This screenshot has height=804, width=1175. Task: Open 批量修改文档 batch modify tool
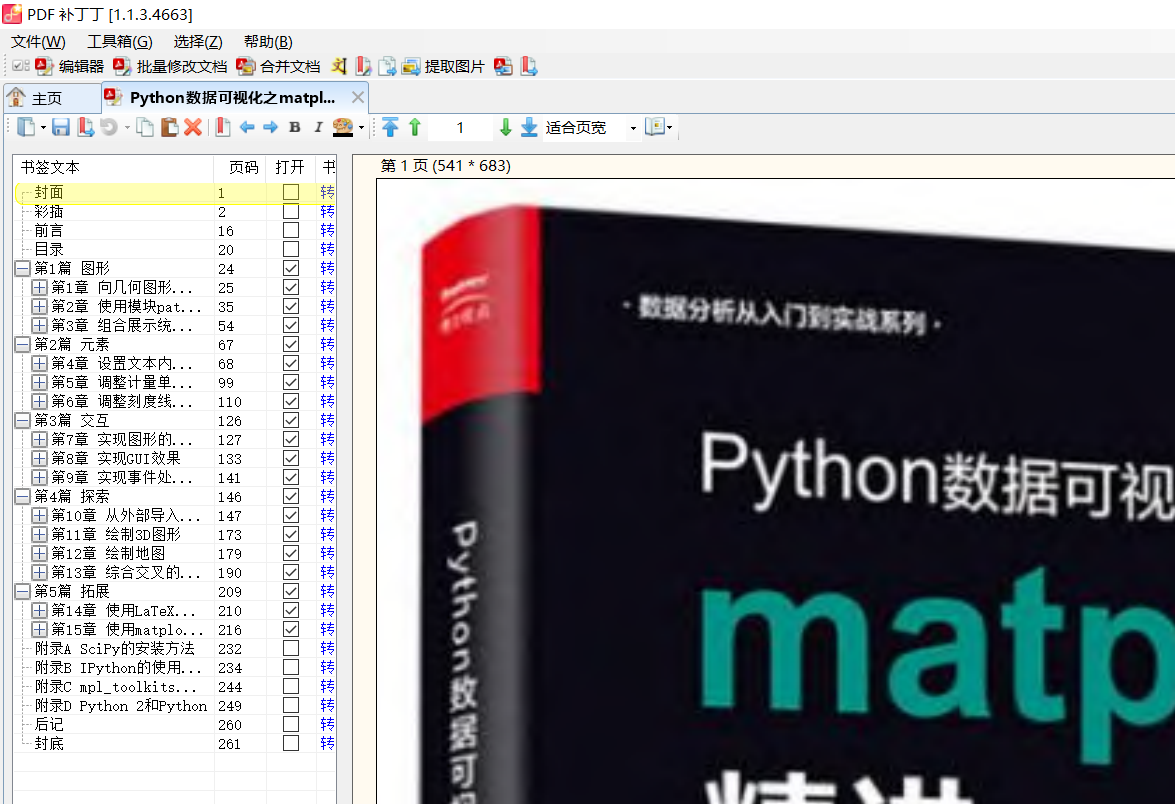tap(170, 67)
